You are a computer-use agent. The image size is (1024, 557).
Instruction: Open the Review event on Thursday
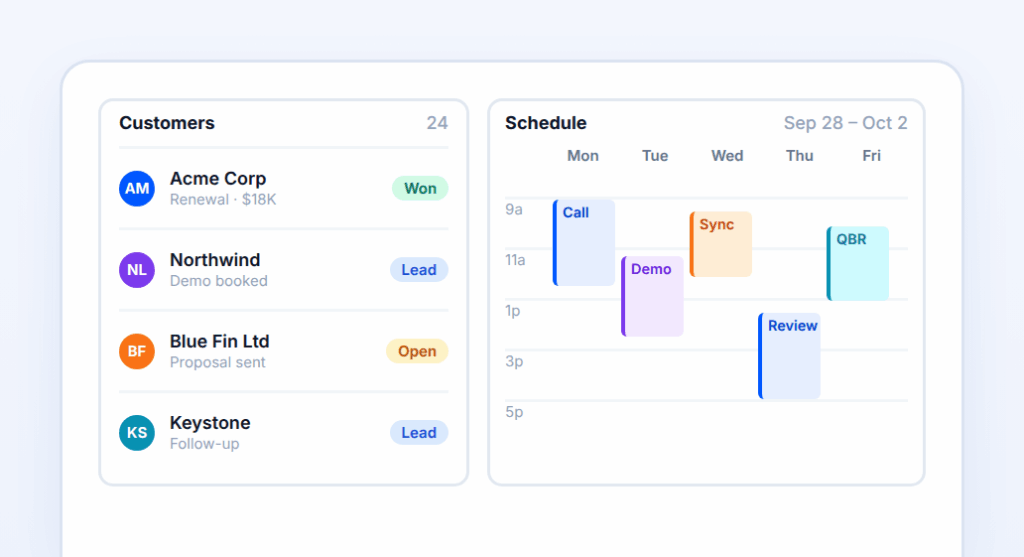tap(790, 356)
